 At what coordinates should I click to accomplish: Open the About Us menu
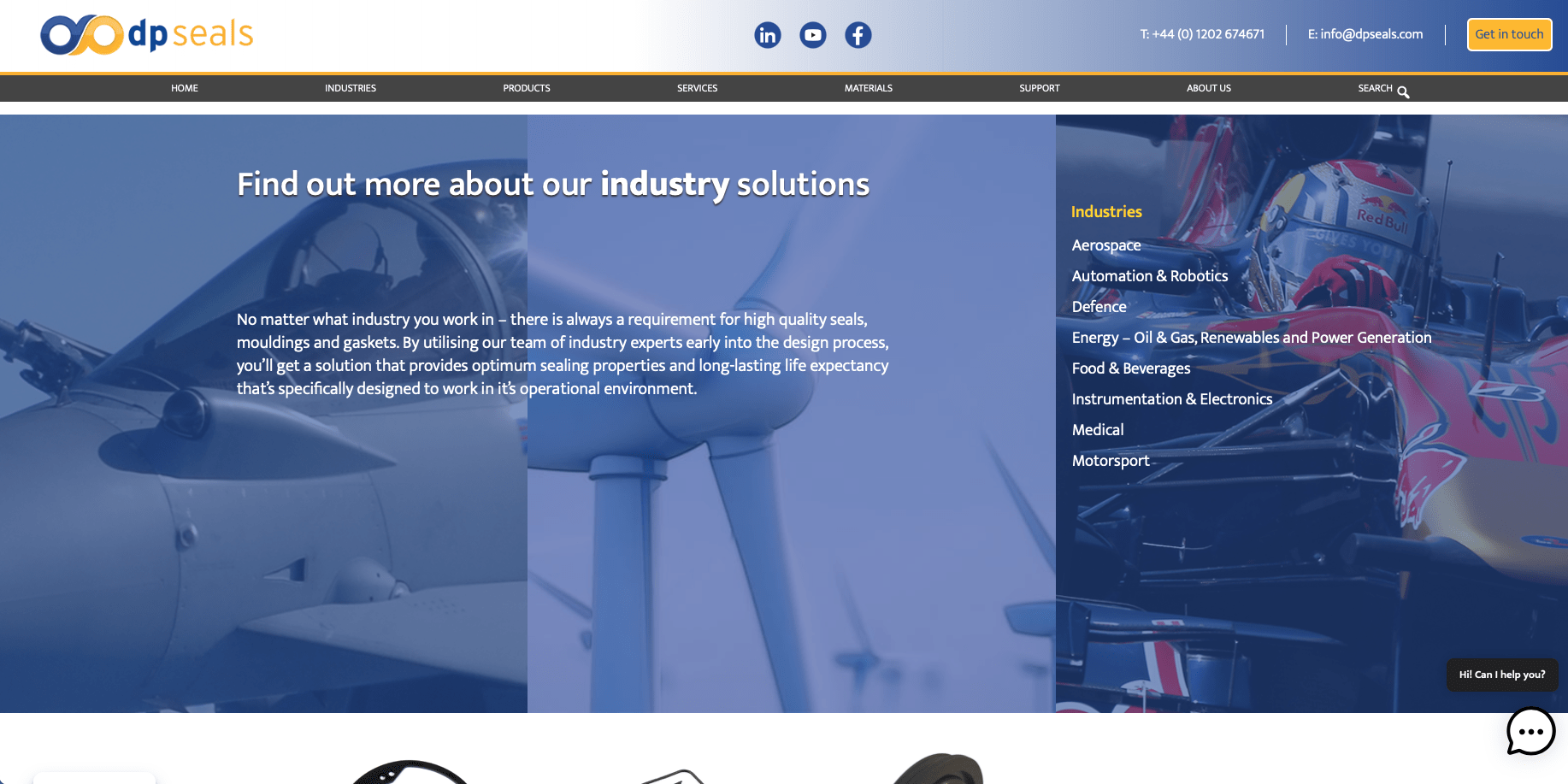1208,88
